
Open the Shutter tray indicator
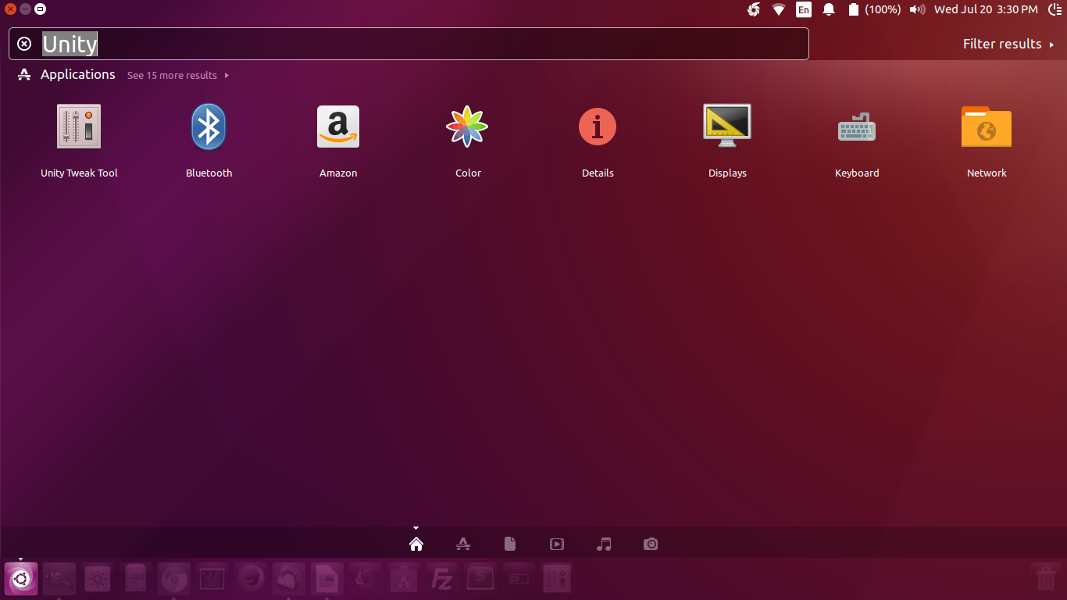[x=753, y=10]
